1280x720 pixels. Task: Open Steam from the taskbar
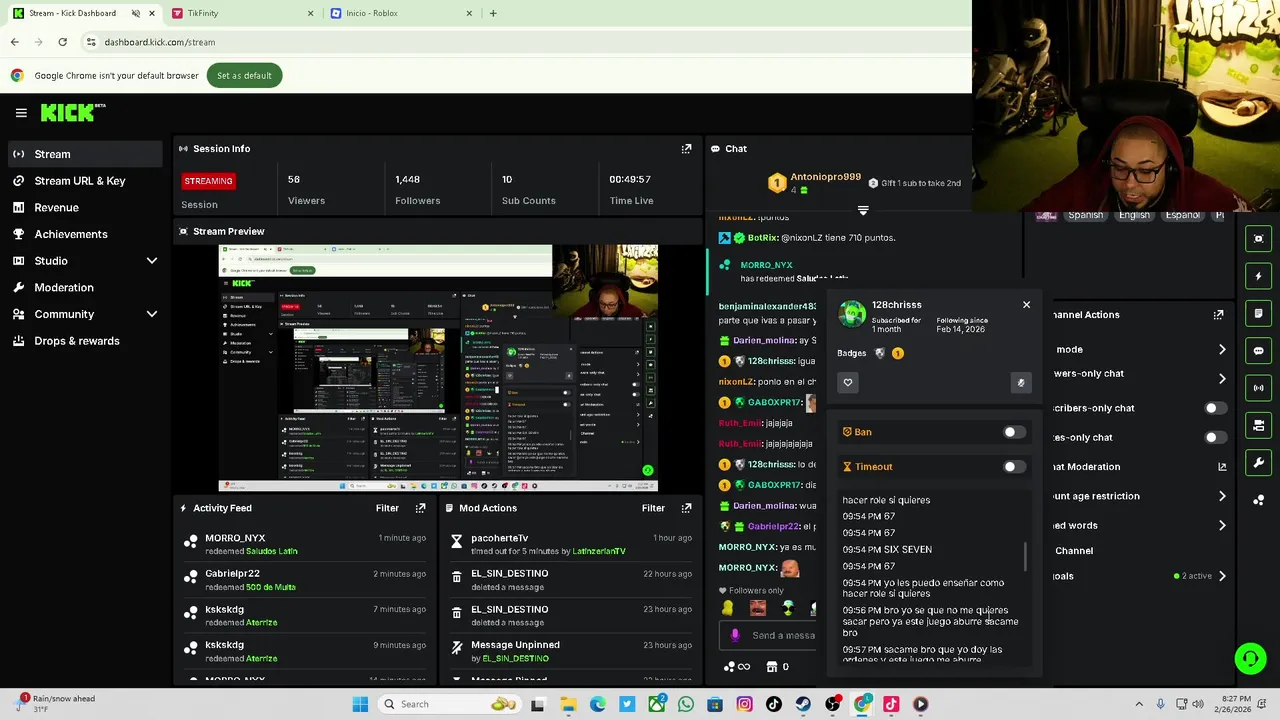pyautogui.click(x=803, y=704)
